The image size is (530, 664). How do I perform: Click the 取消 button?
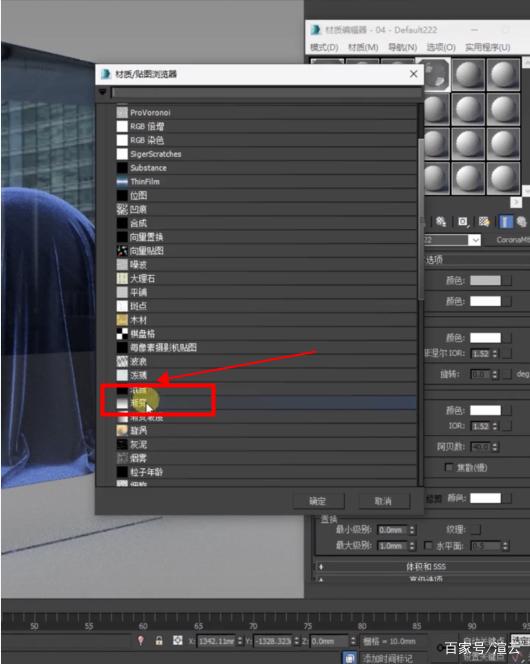click(x=384, y=501)
